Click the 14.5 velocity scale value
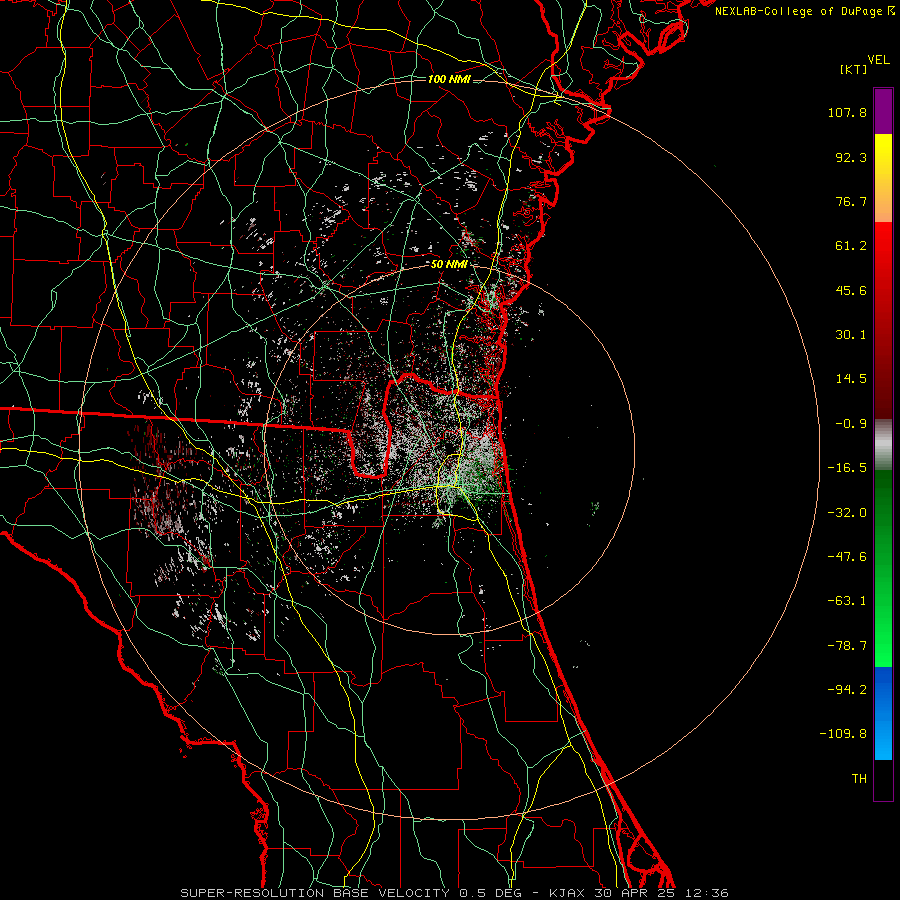The height and width of the screenshot is (900, 900). click(851, 379)
